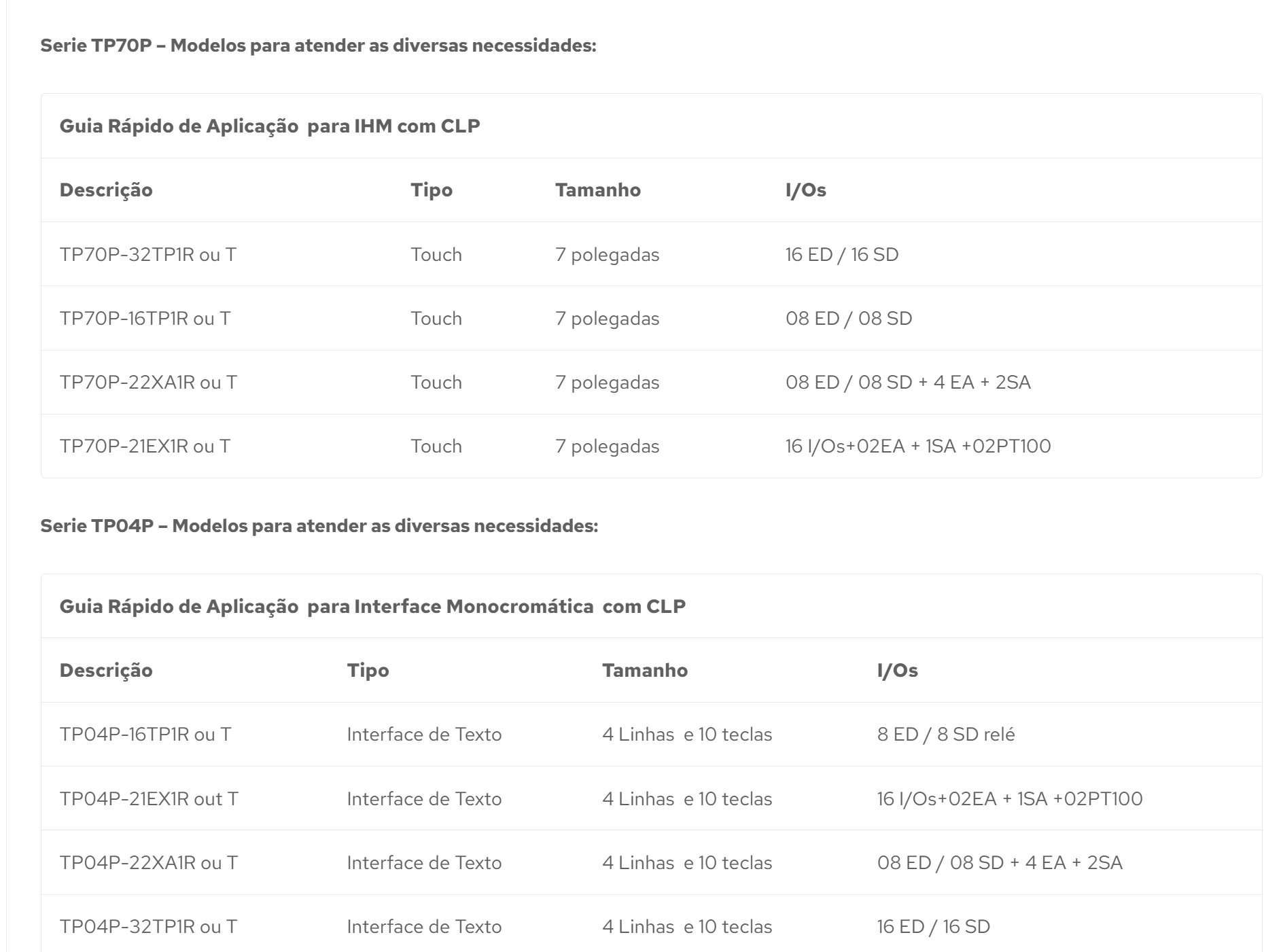Select the 16 ED / 16 SD value in TP70P table
Viewport: 1264px width, 952px height.
tap(842, 255)
